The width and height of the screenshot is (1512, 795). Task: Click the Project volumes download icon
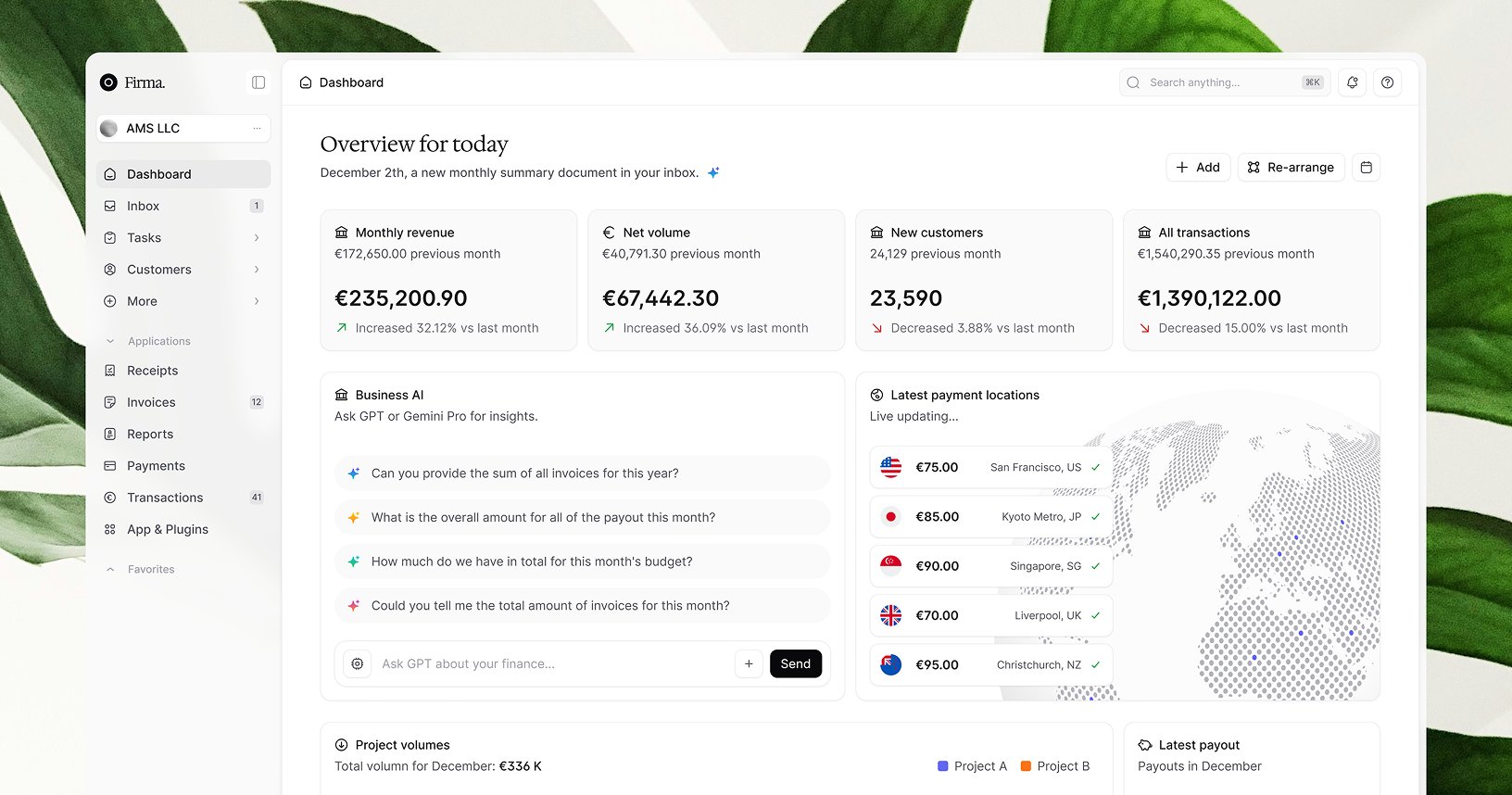[x=341, y=745]
